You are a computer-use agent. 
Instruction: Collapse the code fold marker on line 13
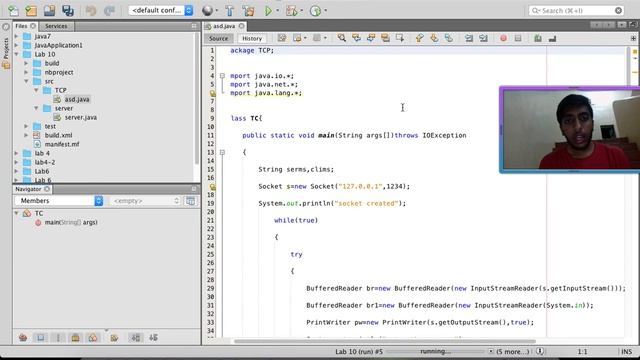pos(222,152)
